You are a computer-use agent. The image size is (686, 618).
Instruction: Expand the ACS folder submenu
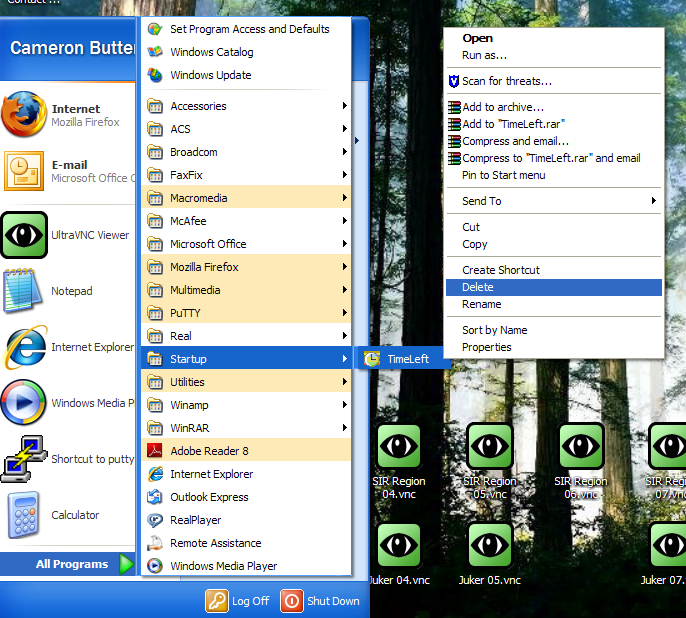pyautogui.click(x=246, y=129)
